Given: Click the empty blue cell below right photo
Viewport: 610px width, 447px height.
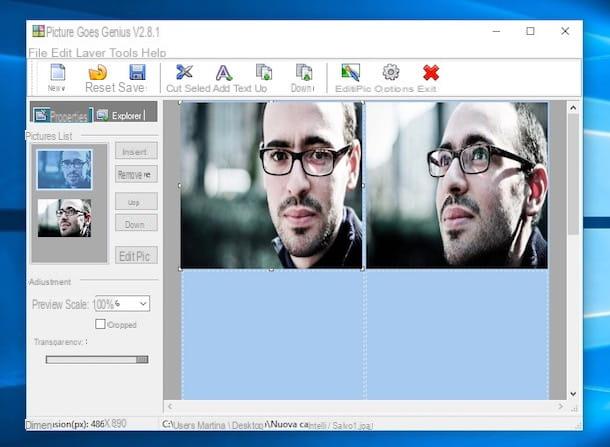Looking at the screenshot, I should (458, 335).
